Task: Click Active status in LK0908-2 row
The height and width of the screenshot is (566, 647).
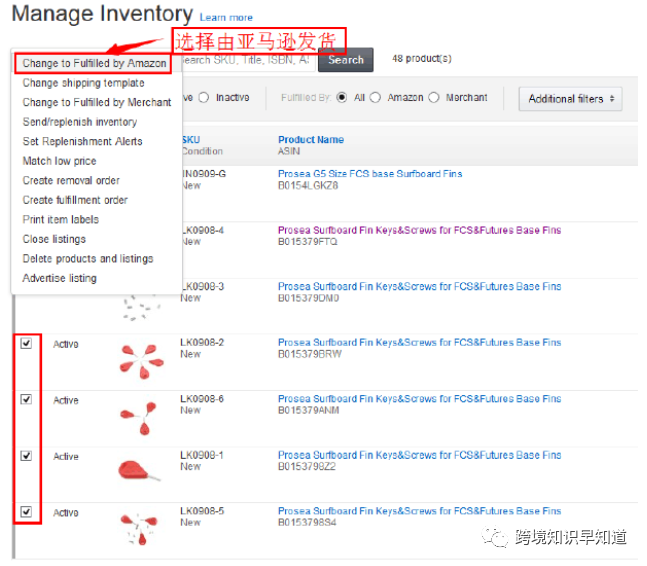Action: pyautogui.click(x=66, y=344)
